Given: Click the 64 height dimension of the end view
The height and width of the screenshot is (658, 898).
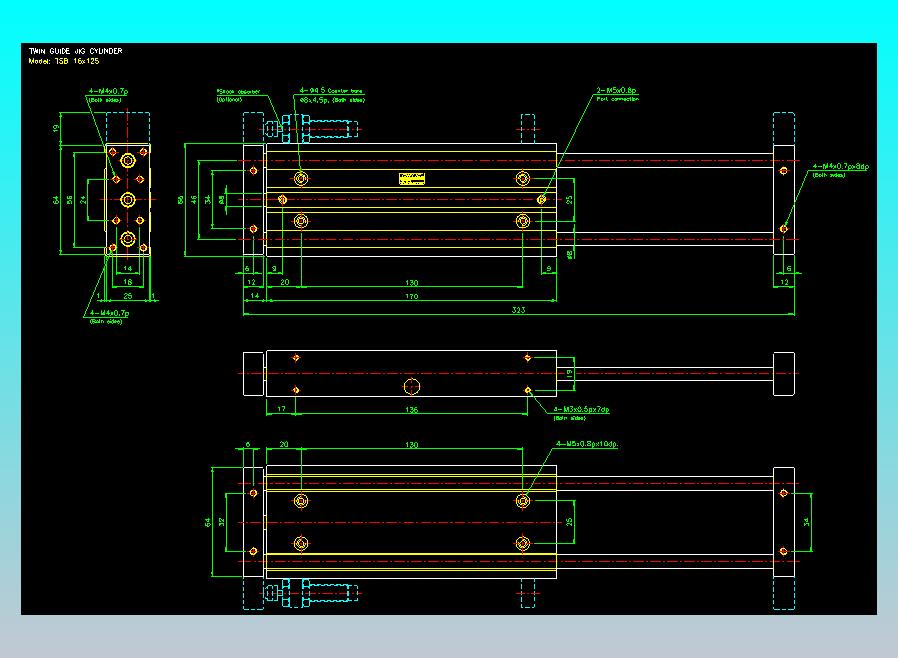Looking at the screenshot, I should point(56,199).
